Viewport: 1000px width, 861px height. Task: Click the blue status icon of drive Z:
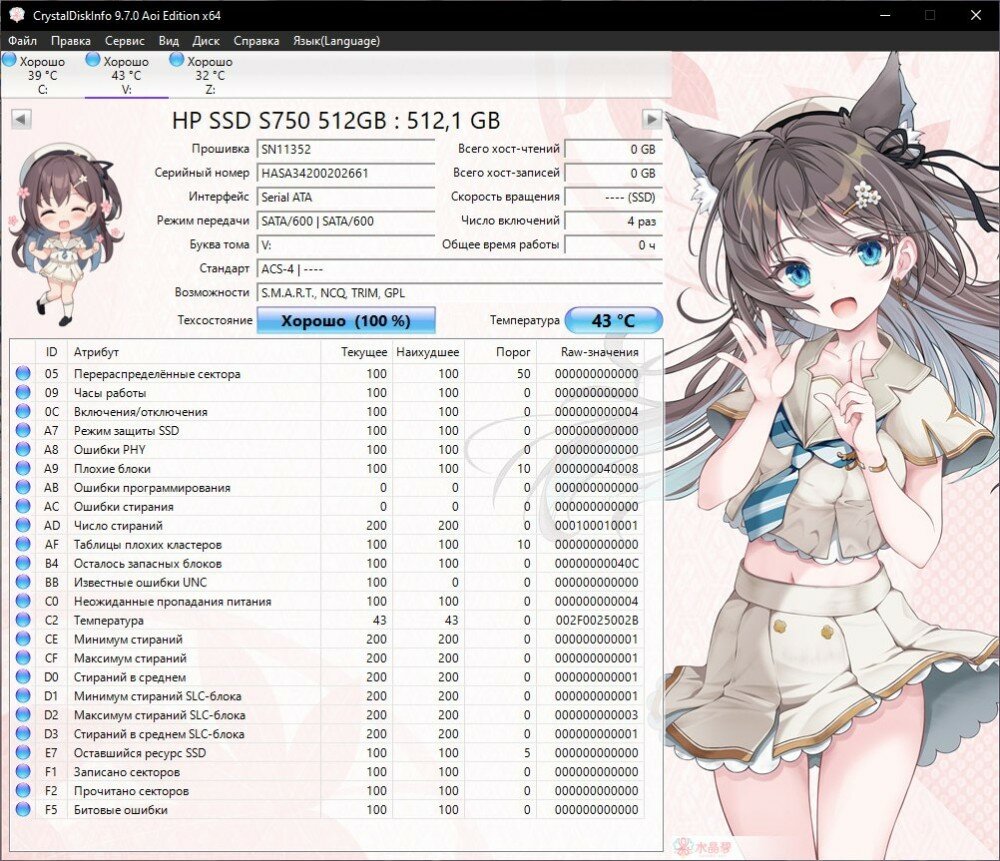click(177, 60)
